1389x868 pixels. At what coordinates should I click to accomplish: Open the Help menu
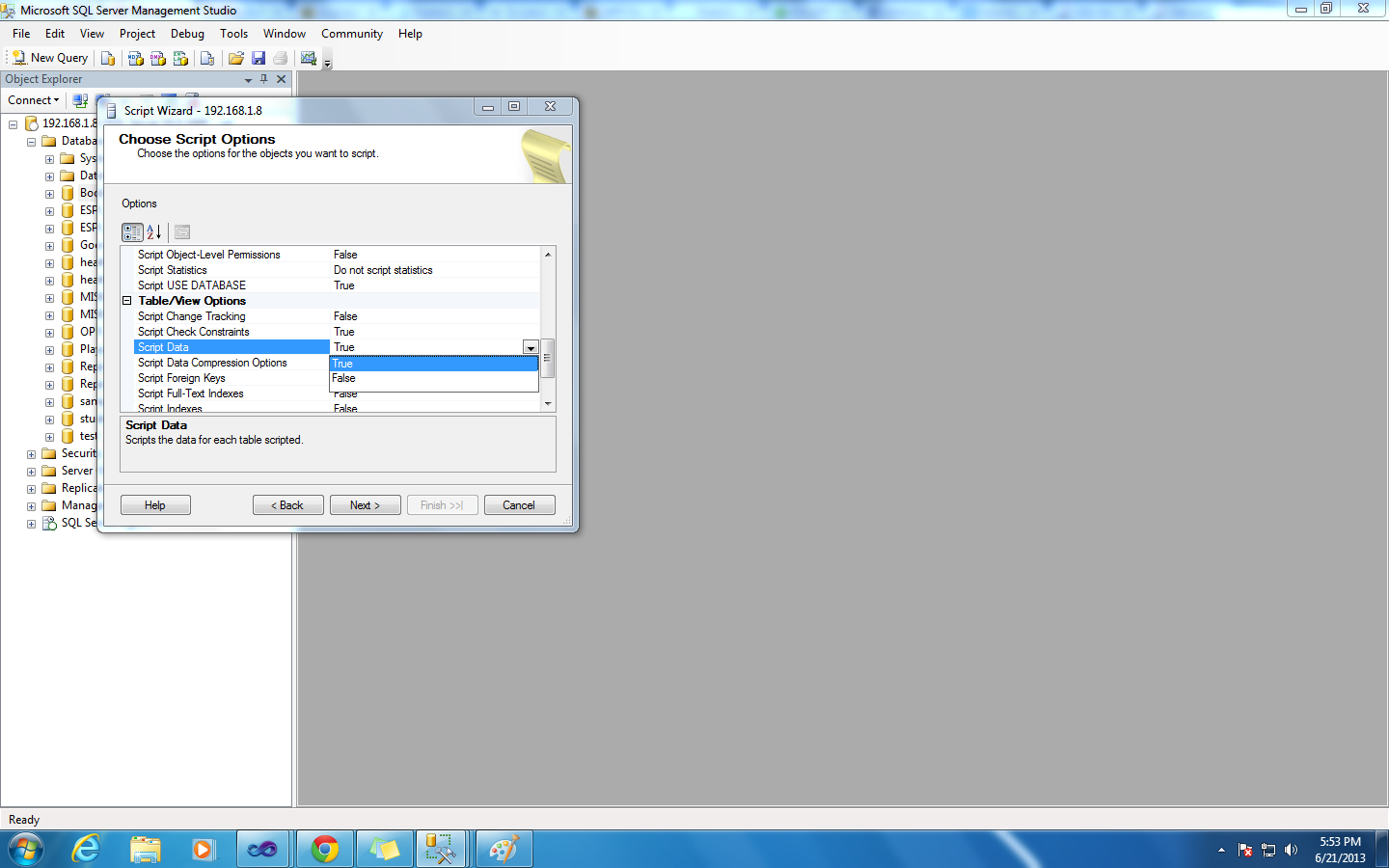(410, 34)
